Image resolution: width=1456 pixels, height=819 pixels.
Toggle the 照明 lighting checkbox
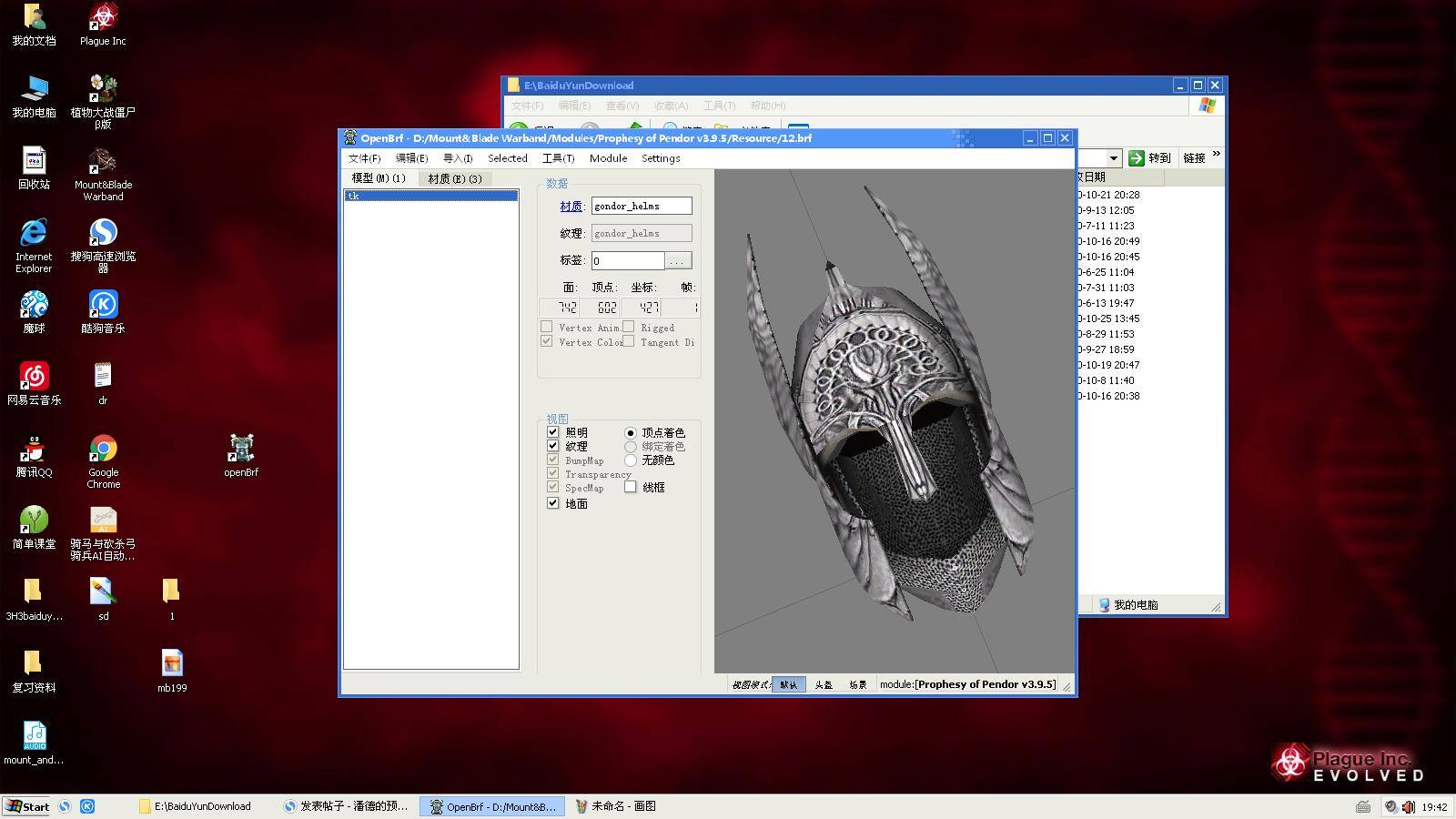552,432
